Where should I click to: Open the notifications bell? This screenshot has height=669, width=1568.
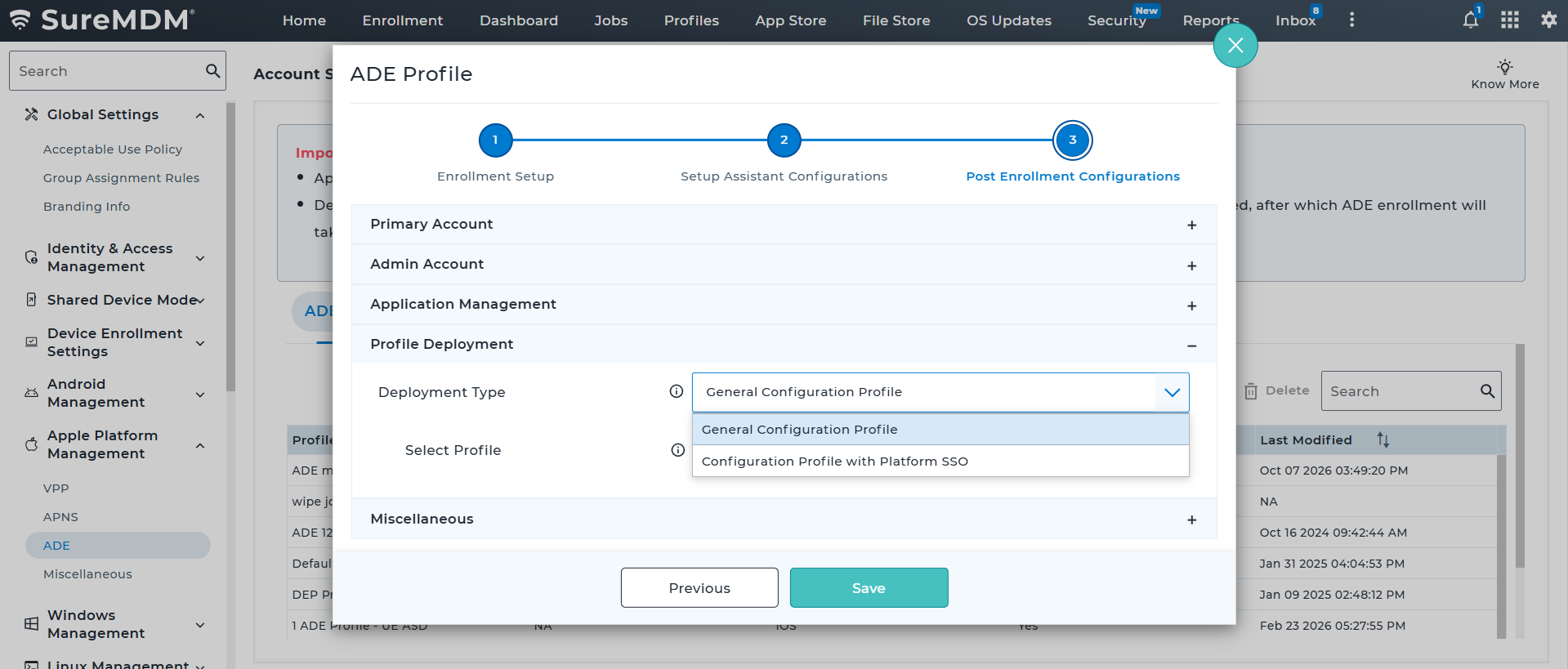(1470, 20)
